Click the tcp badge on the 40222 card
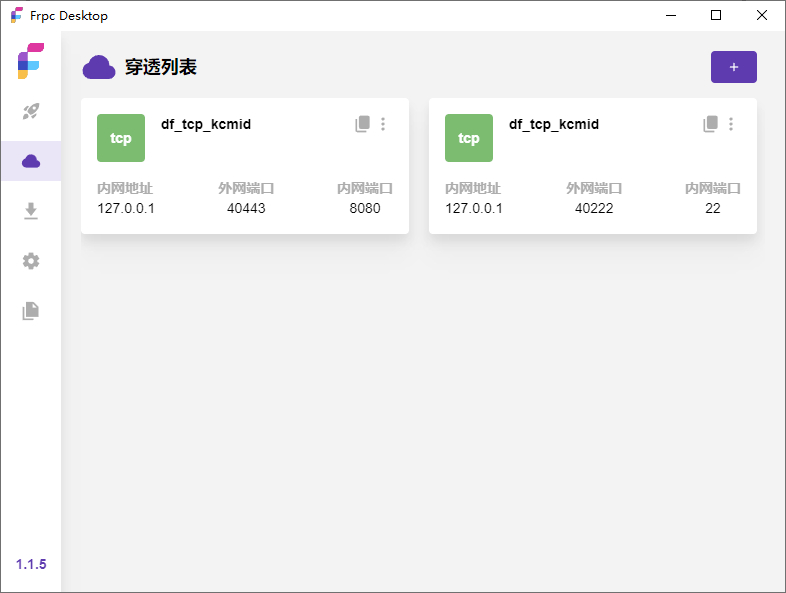The image size is (786, 593). click(469, 138)
